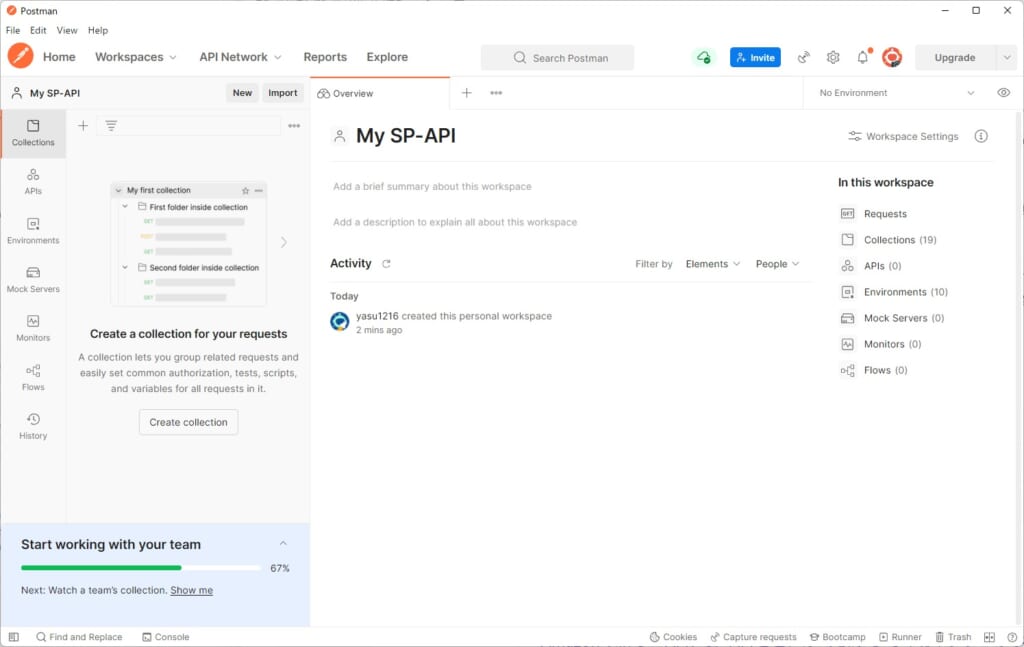
Task: Open Workspace Settings
Action: tap(903, 136)
